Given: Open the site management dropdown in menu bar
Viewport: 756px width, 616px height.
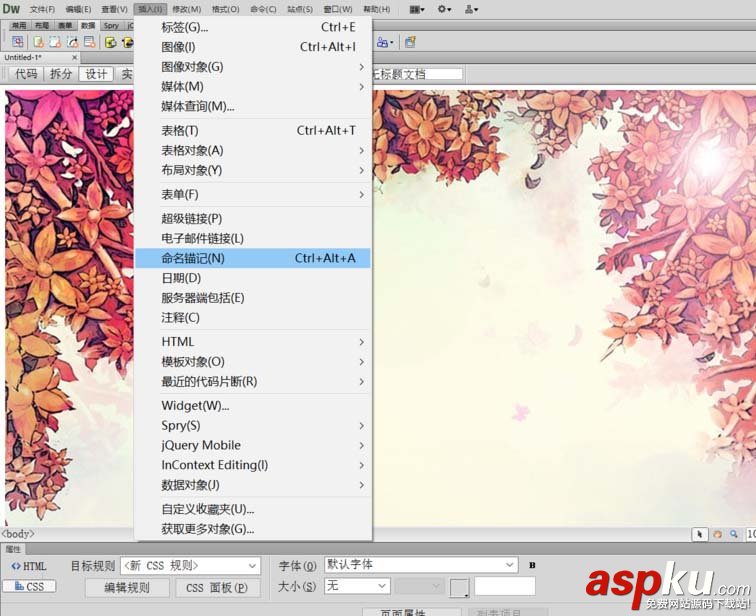Looking at the screenshot, I should tap(471, 9).
